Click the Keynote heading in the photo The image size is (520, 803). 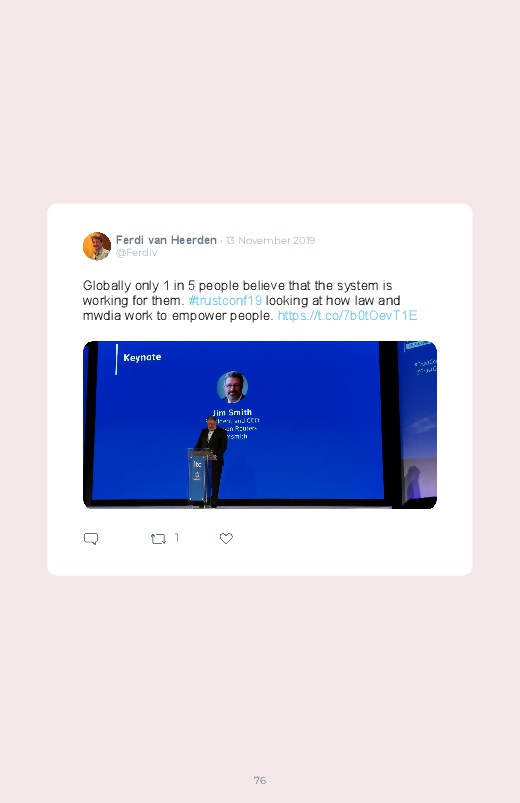point(142,357)
